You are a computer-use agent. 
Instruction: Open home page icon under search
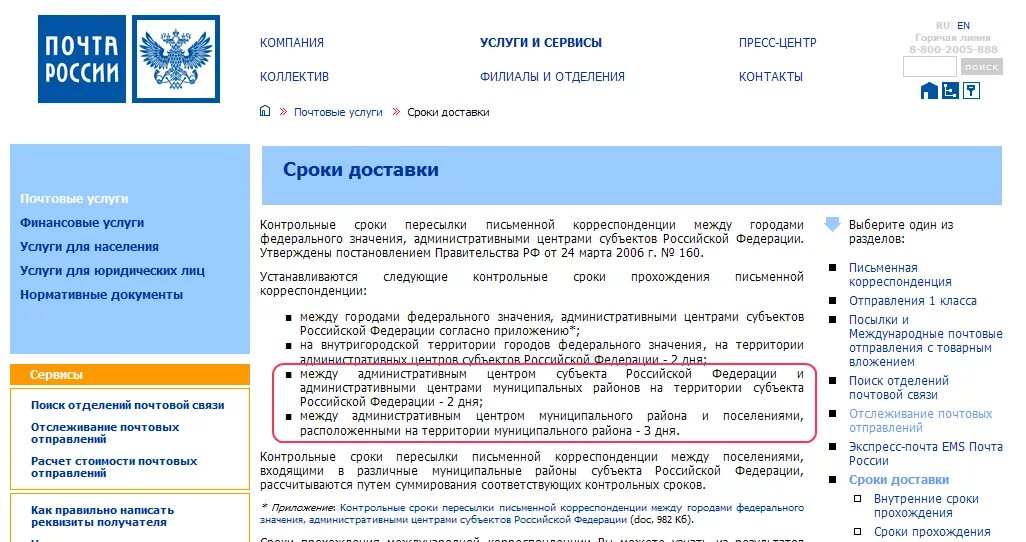[x=929, y=90]
